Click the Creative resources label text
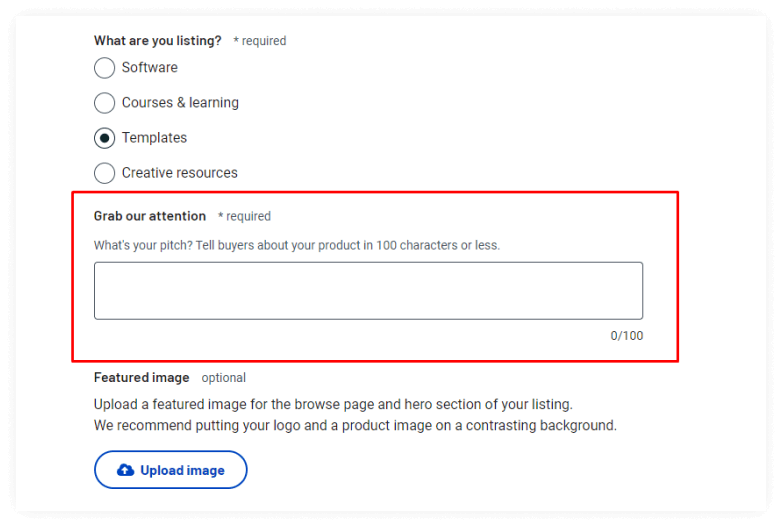Viewport: 782px width, 527px height. pyautogui.click(x=180, y=173)
